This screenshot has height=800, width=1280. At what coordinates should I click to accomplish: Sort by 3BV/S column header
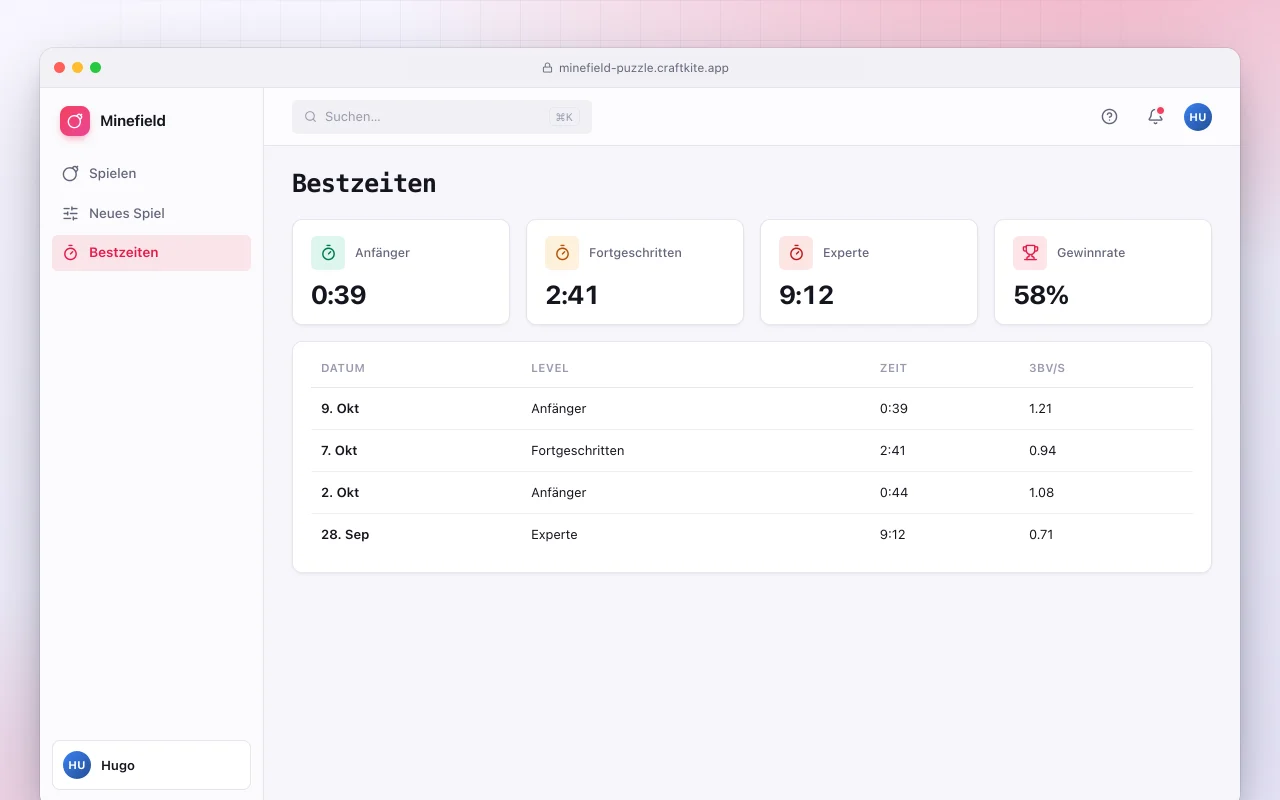point(1047,368)
